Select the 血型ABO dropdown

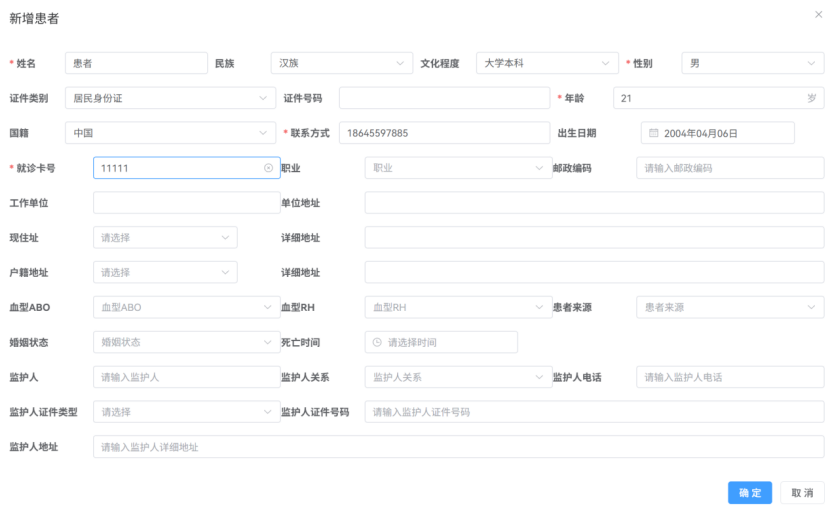click(183, 307)
